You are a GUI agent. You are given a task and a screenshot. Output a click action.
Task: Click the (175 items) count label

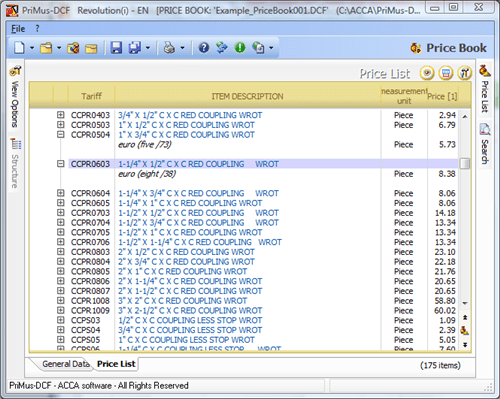440,365
